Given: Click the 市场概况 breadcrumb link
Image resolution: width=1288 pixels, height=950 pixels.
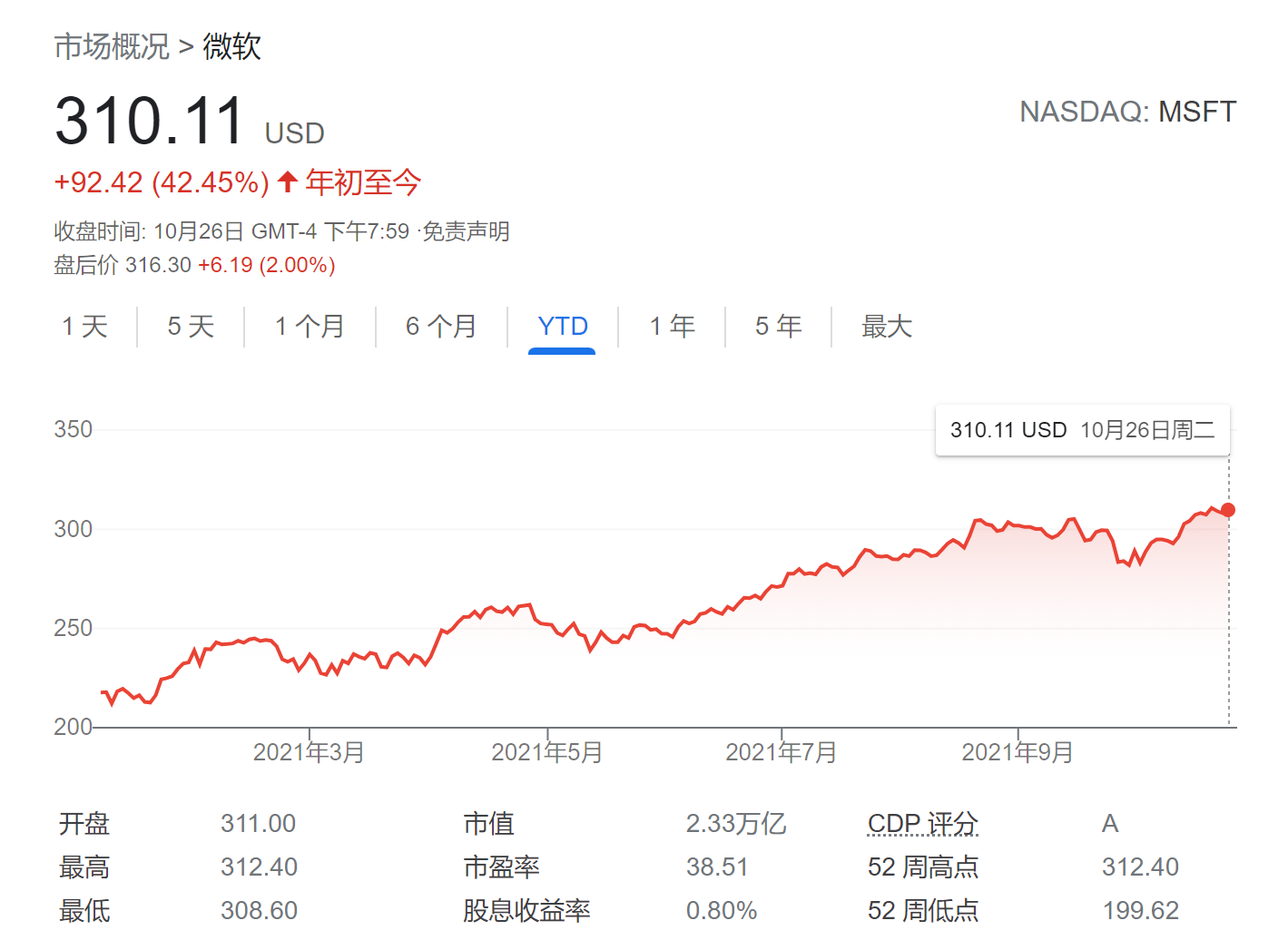Looking at the screenshot, I should 112,46.
